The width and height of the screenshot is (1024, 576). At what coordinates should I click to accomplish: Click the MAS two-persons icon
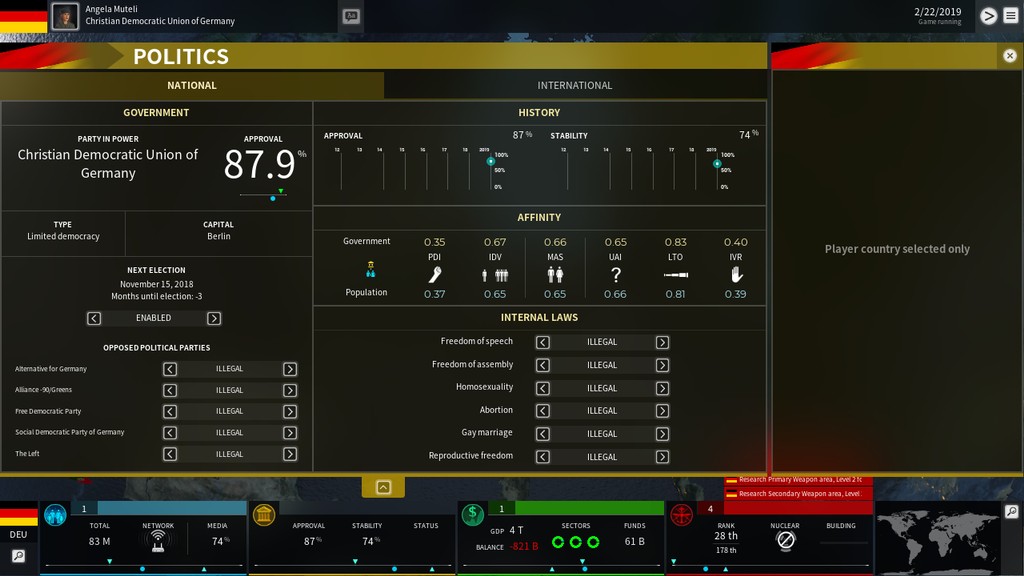point(555,275)
